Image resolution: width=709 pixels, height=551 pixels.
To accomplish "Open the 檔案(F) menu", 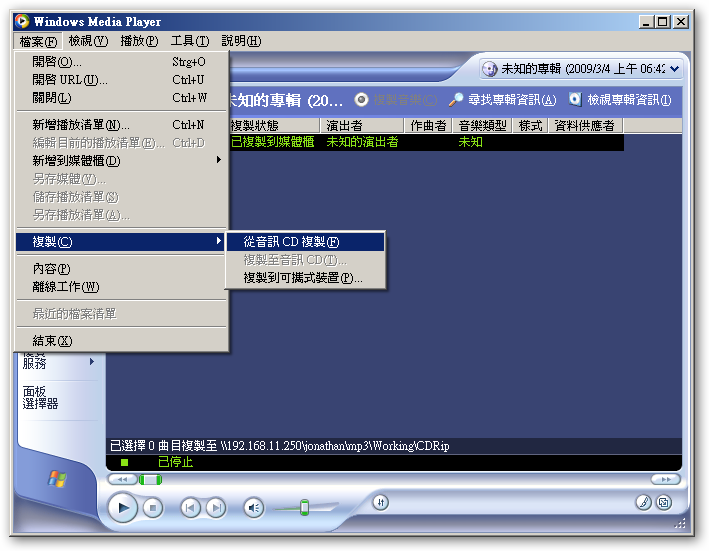I will coord(38,41).
